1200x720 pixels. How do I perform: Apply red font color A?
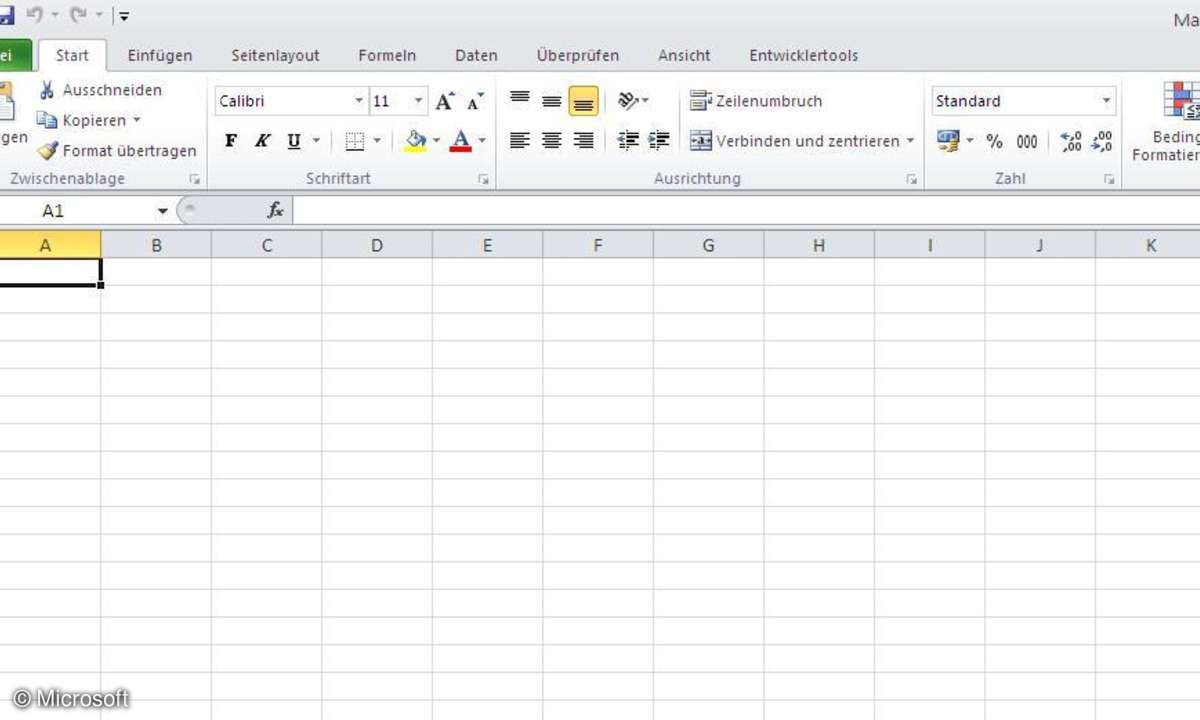460,141
